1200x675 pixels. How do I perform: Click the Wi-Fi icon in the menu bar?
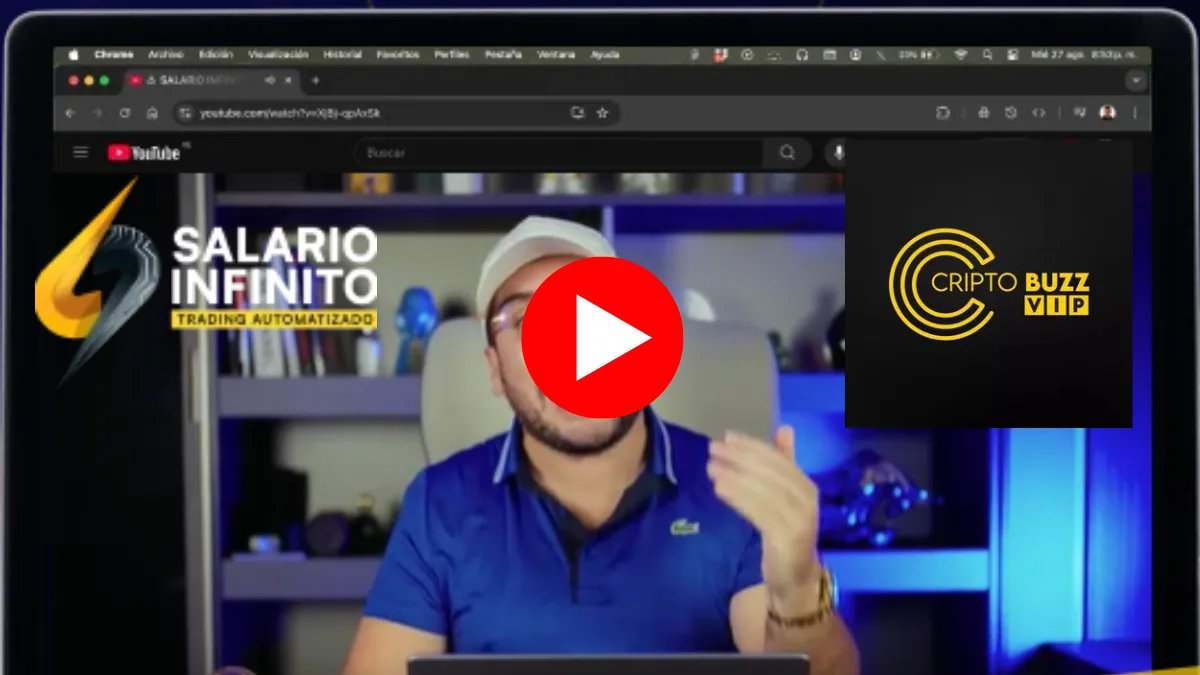click(962, 55)
